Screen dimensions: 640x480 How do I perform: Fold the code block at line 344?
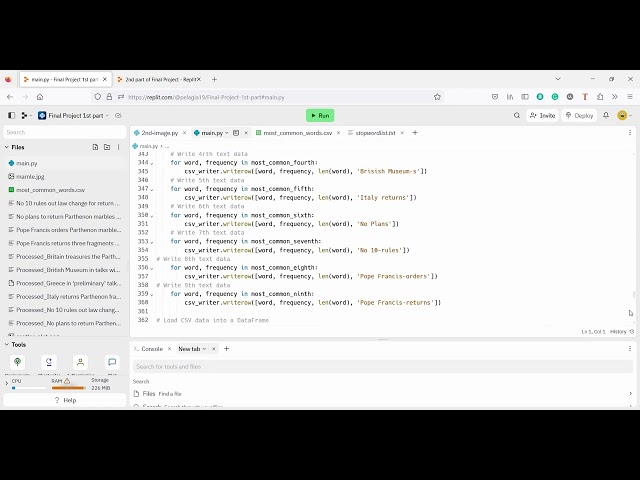click(x=152, y=163)
